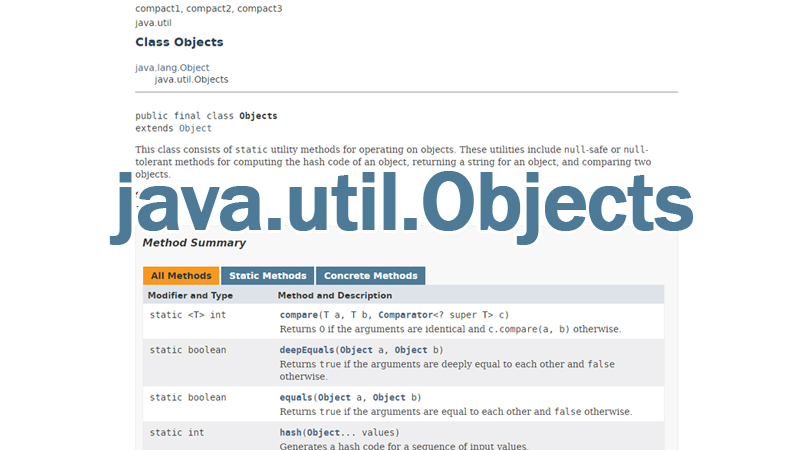
Task: Click the 'Method Summary' heading
Action: pyautogui.click(x=194, y=243)
